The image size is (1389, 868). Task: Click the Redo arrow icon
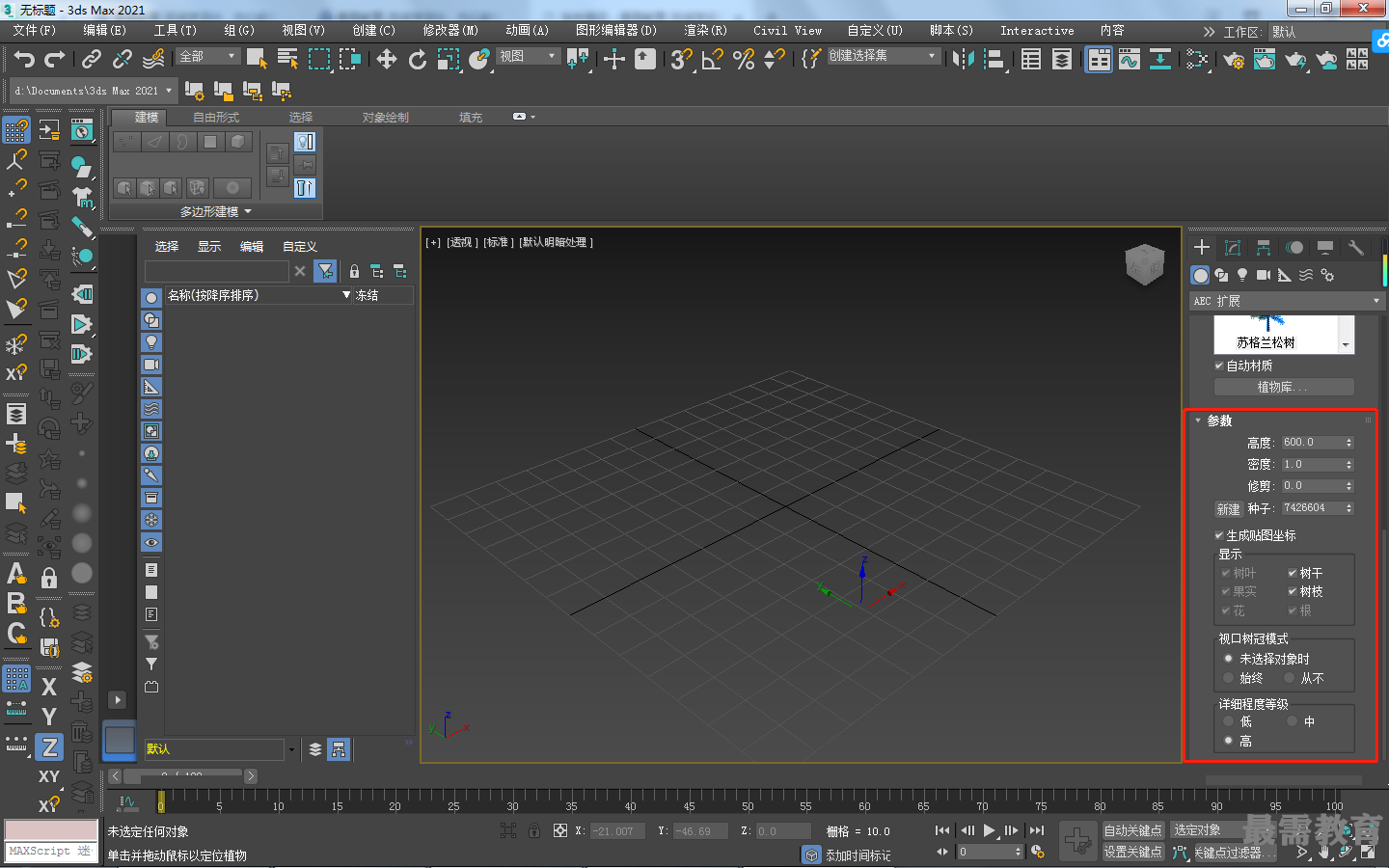55,60
